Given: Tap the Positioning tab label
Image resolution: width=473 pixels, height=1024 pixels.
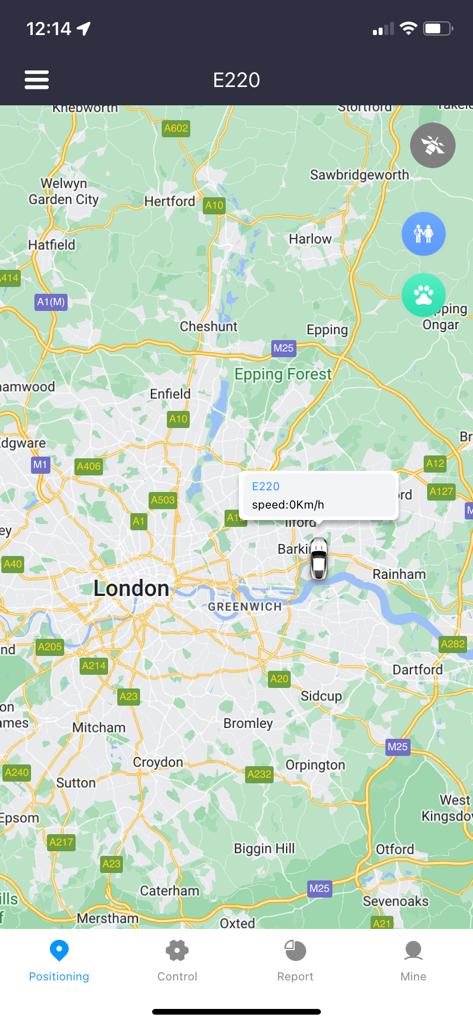Looking at the screenshot, I should 59,976.
